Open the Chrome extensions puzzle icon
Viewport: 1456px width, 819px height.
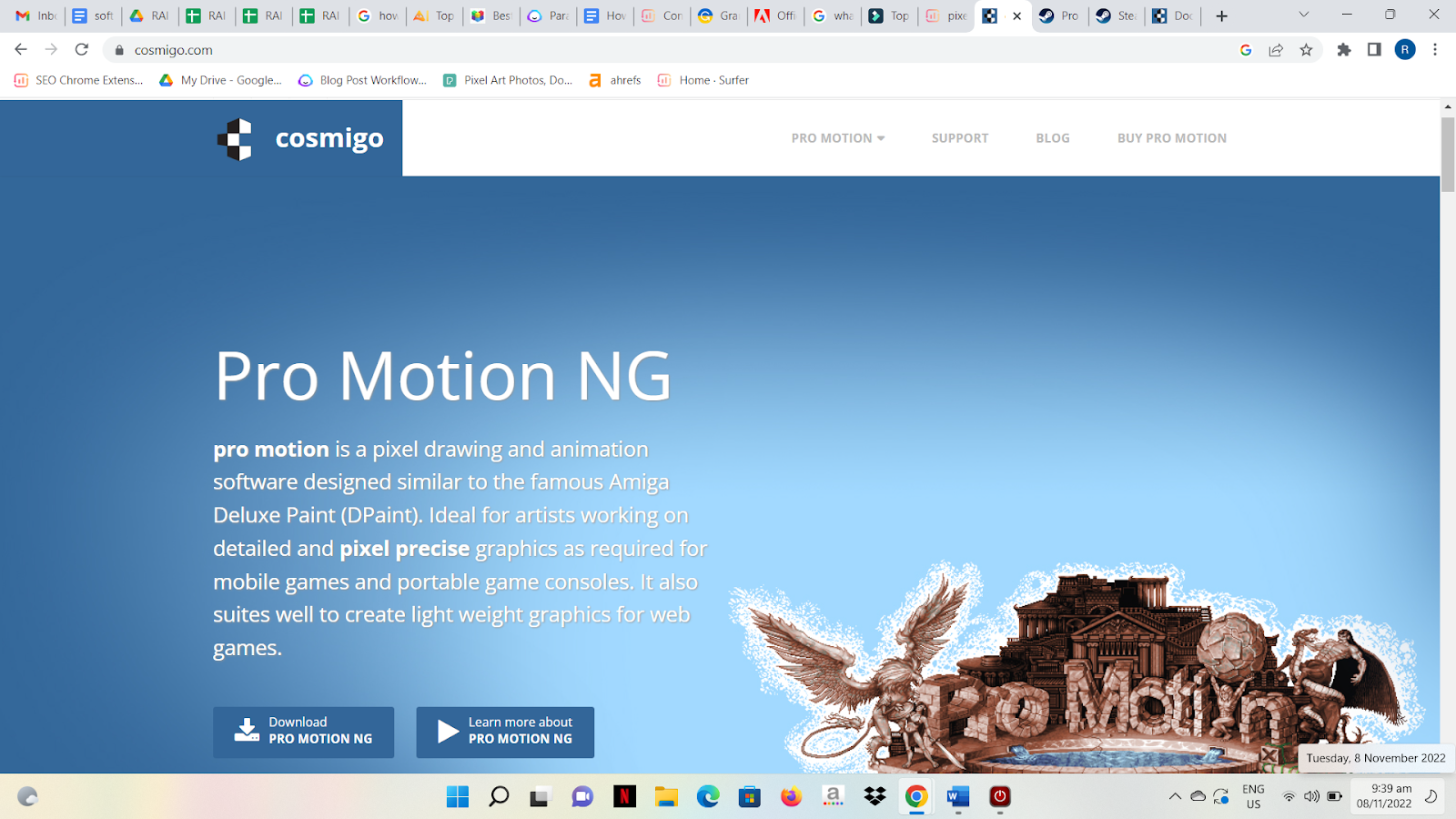1344,50
